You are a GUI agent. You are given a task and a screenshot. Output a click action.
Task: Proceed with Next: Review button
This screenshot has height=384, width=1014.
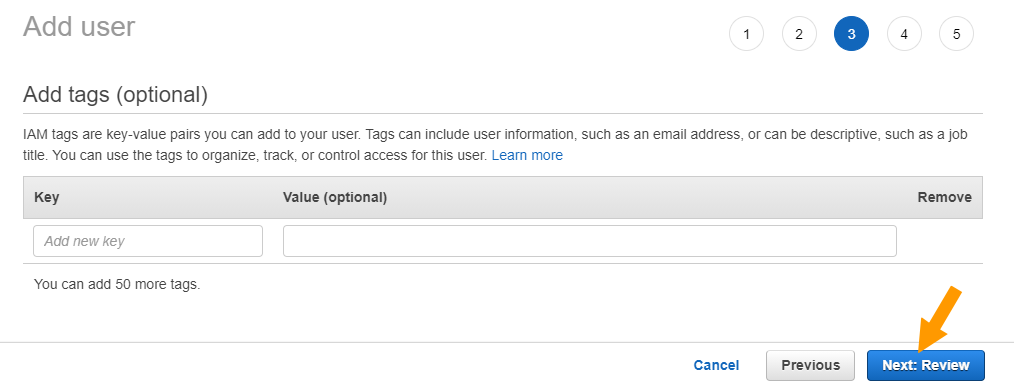(x=925, y=365)
